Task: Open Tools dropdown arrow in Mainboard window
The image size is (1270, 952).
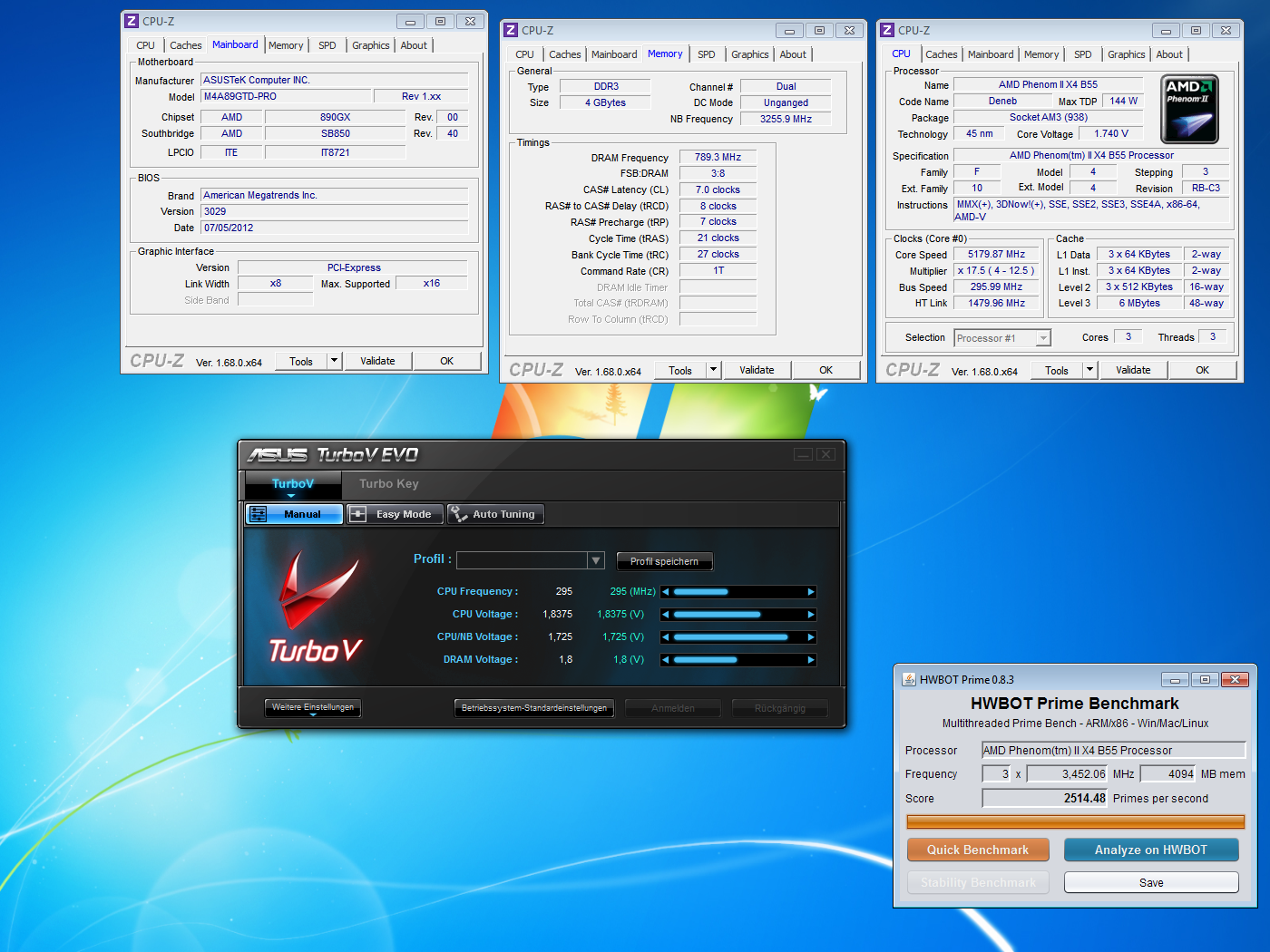Action: pos(334,361)
